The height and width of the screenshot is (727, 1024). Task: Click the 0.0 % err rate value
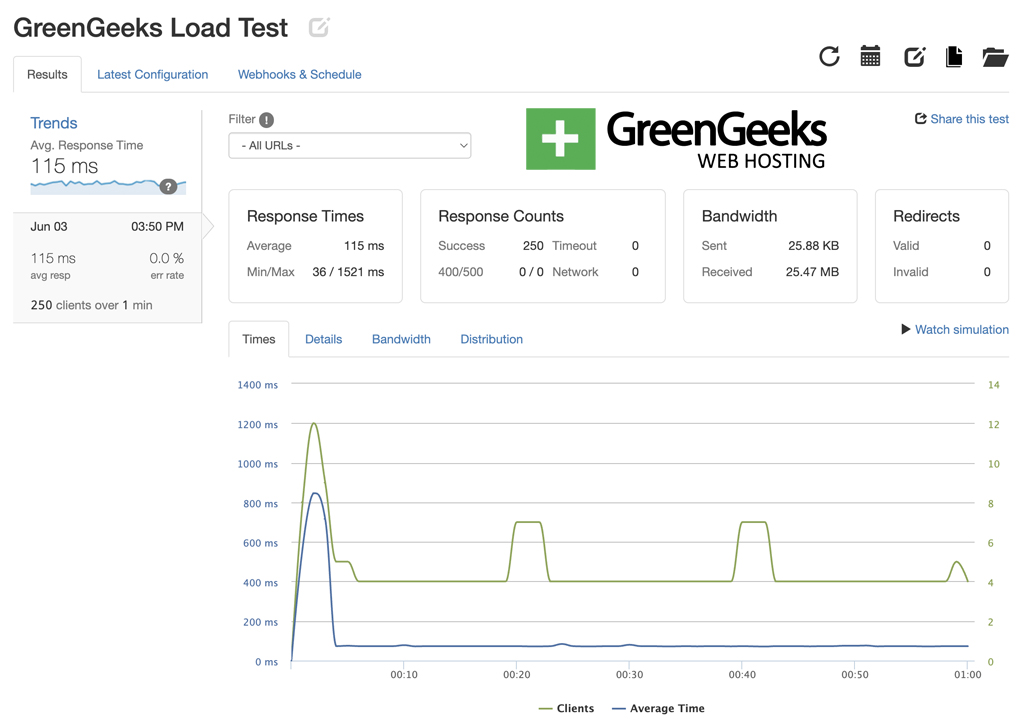167,258
